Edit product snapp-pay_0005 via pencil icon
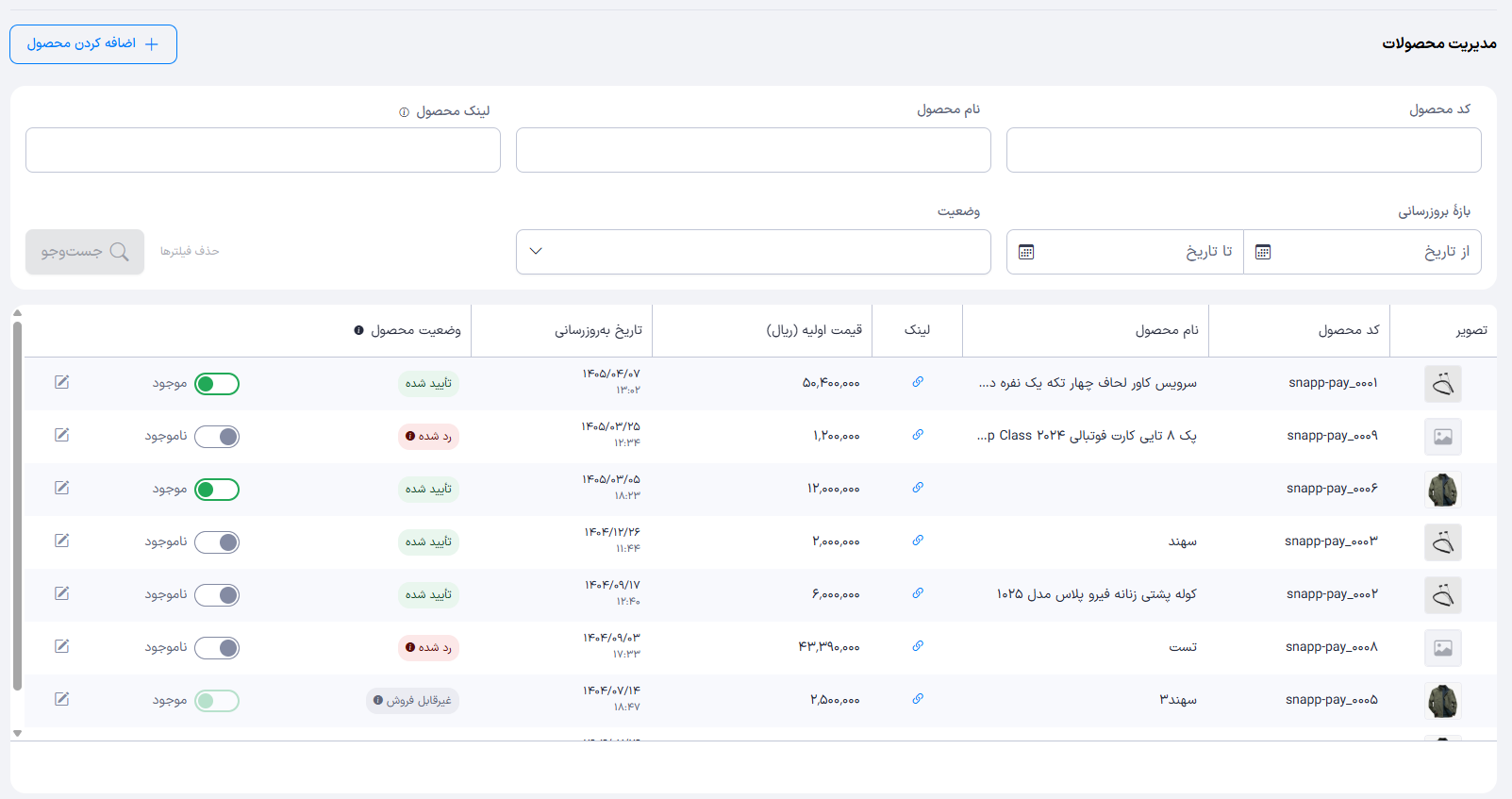The width and height of the screenshot is (1512, 799). (61, 699)
